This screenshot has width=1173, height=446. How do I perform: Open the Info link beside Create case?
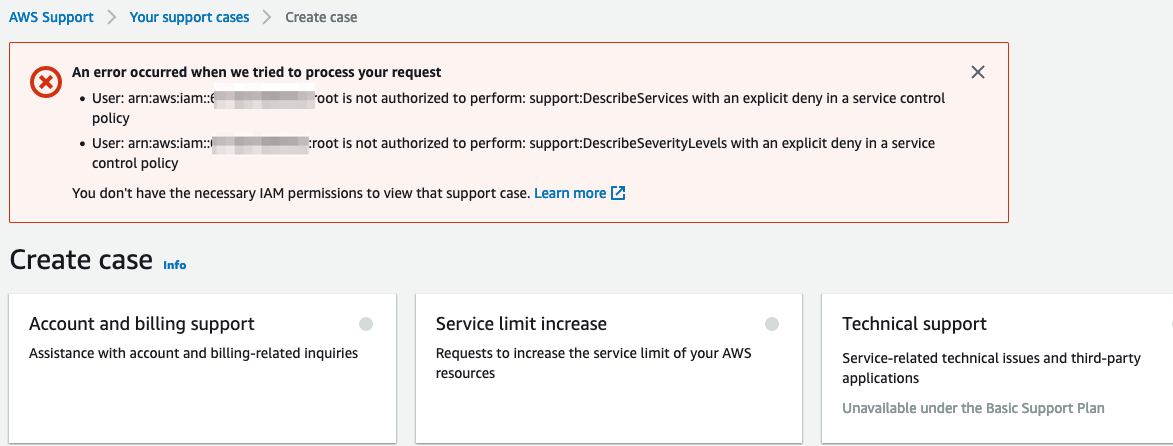[x=174, y=265]
